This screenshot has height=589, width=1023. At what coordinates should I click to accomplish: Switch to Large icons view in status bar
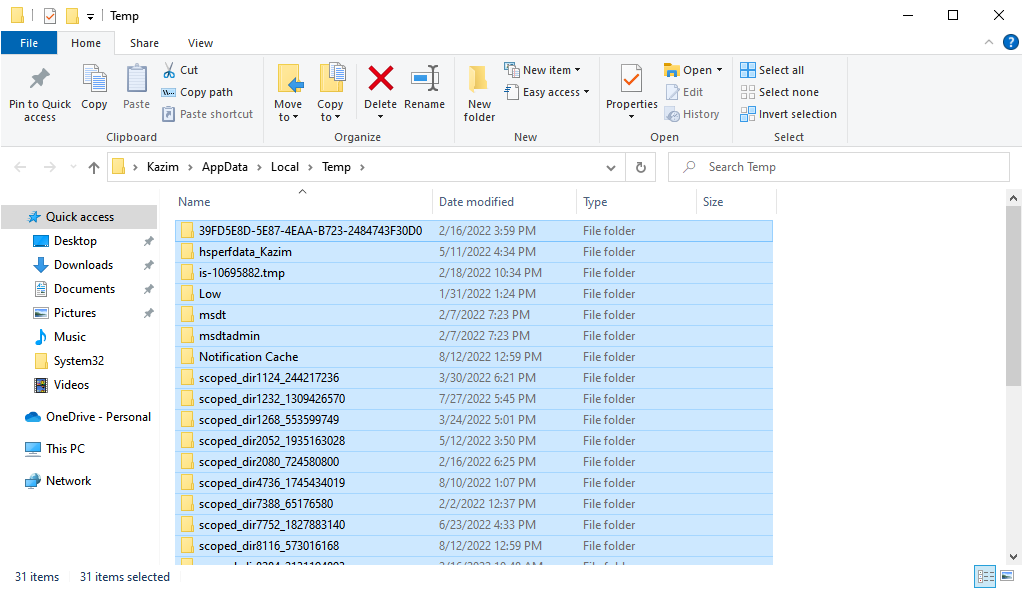tap(1007, 577)
